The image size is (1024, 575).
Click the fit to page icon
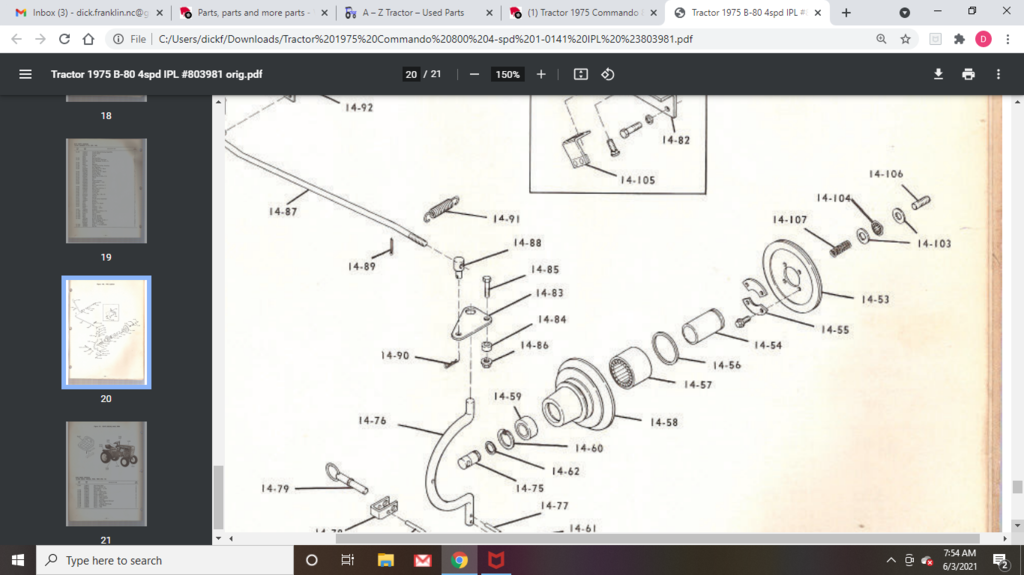(581, 74)
